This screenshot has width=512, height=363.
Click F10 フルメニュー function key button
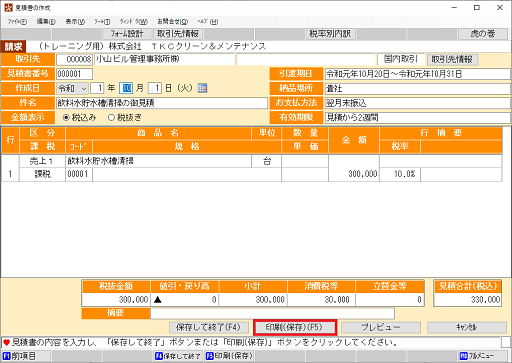click(483, 356)
